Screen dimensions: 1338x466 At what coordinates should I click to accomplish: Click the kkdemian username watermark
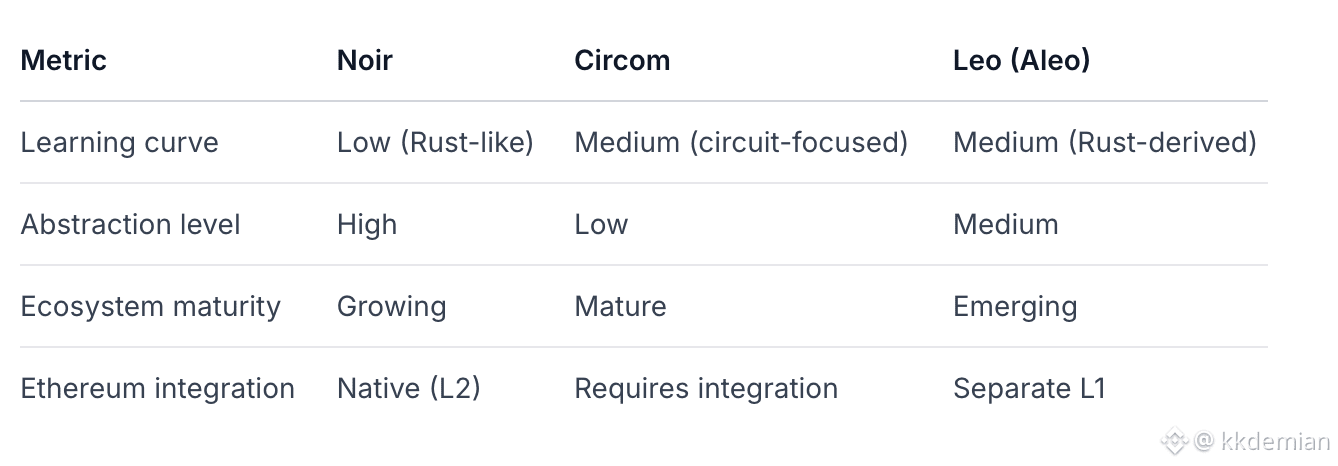click(1275, 442)
